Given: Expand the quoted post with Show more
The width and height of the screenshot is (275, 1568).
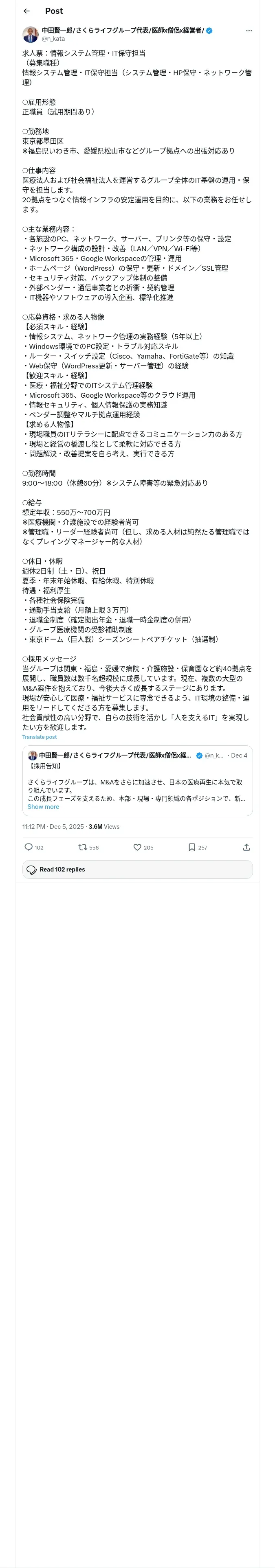Looking at the screenshot, I should (x=43, y=806).
